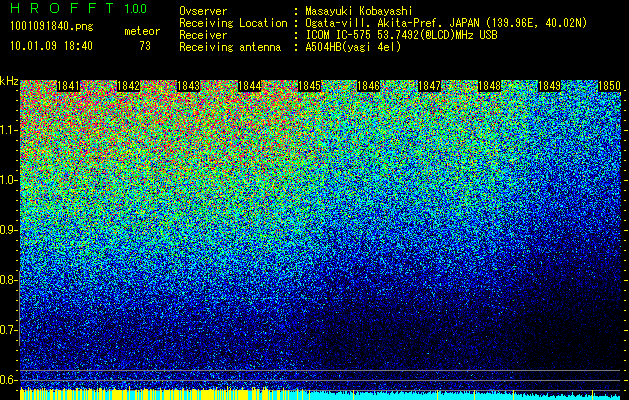
Task: Click the Ovserver label
Action: pos(203,11)
